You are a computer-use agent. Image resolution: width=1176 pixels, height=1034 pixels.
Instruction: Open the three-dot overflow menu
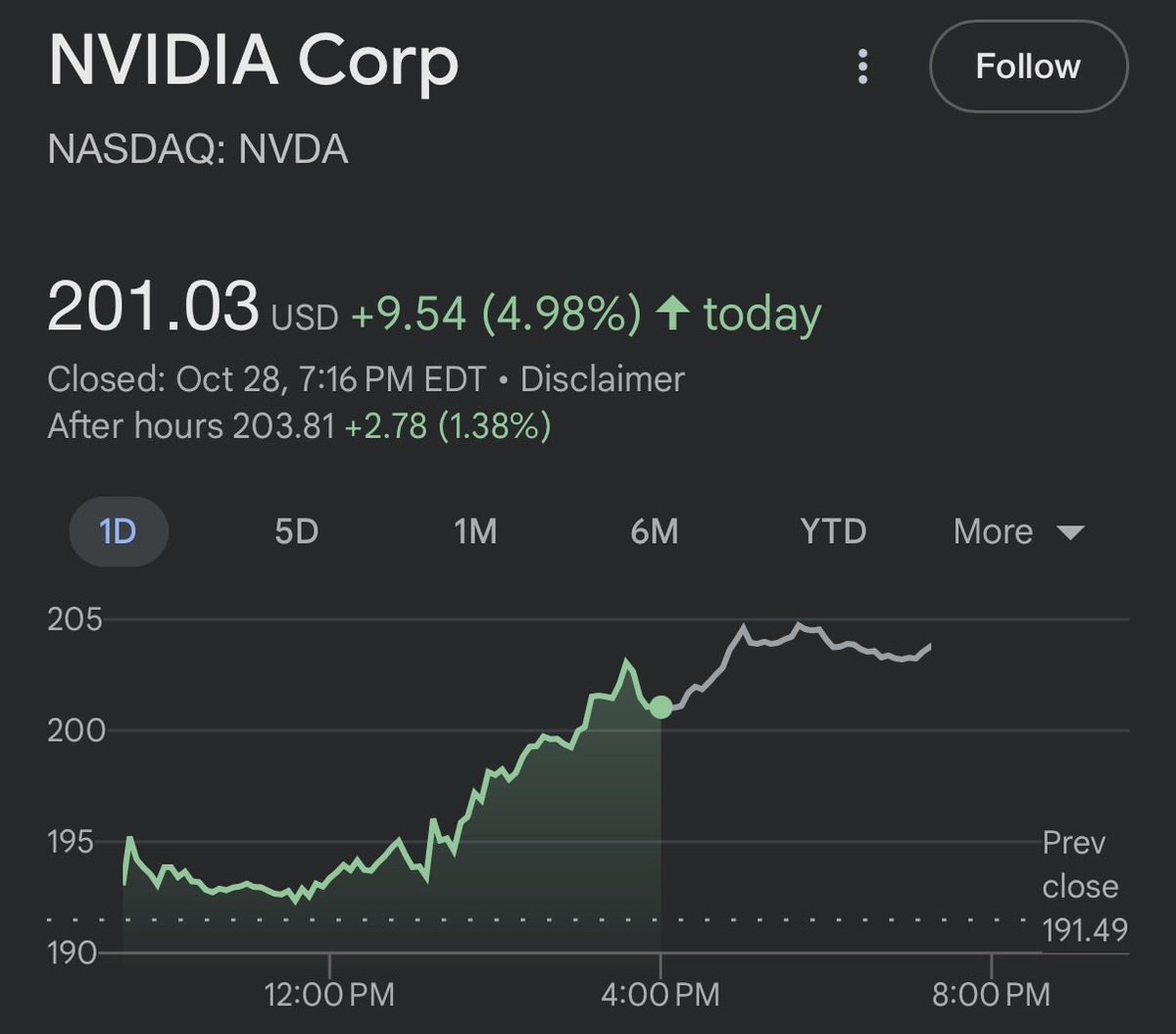[862, 67]
